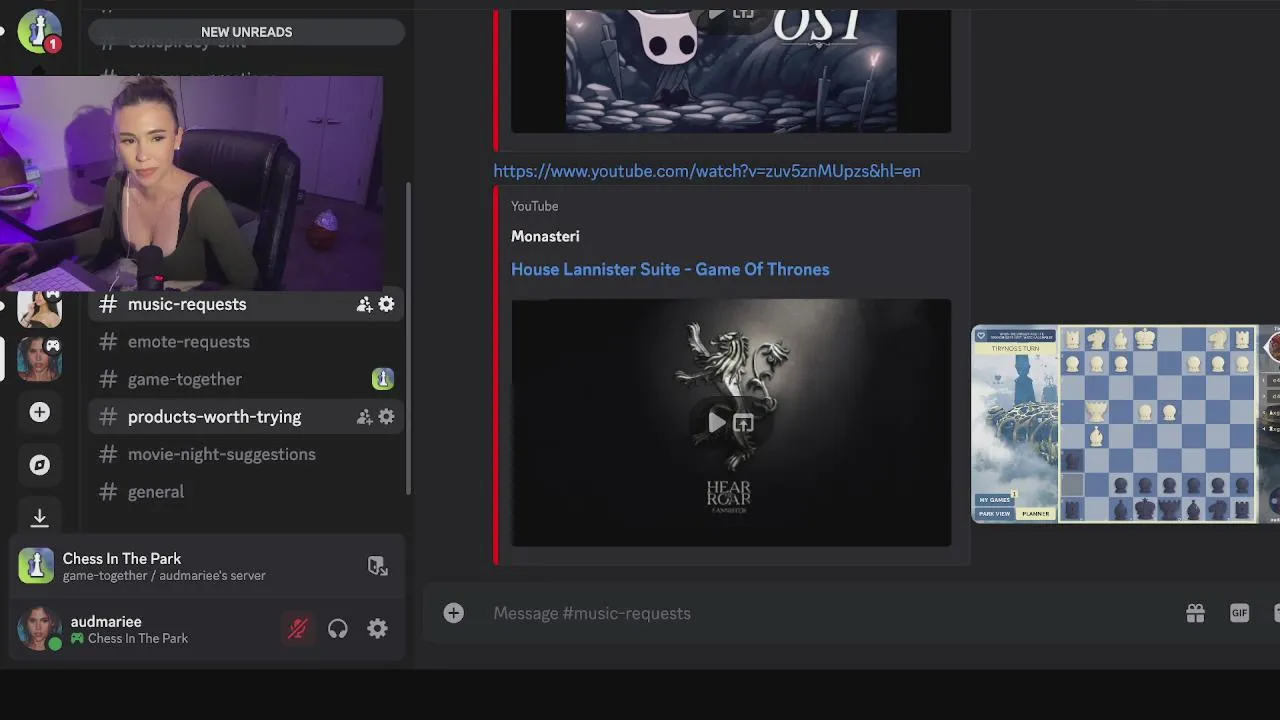Open the gift Nitro icon

1195,613
